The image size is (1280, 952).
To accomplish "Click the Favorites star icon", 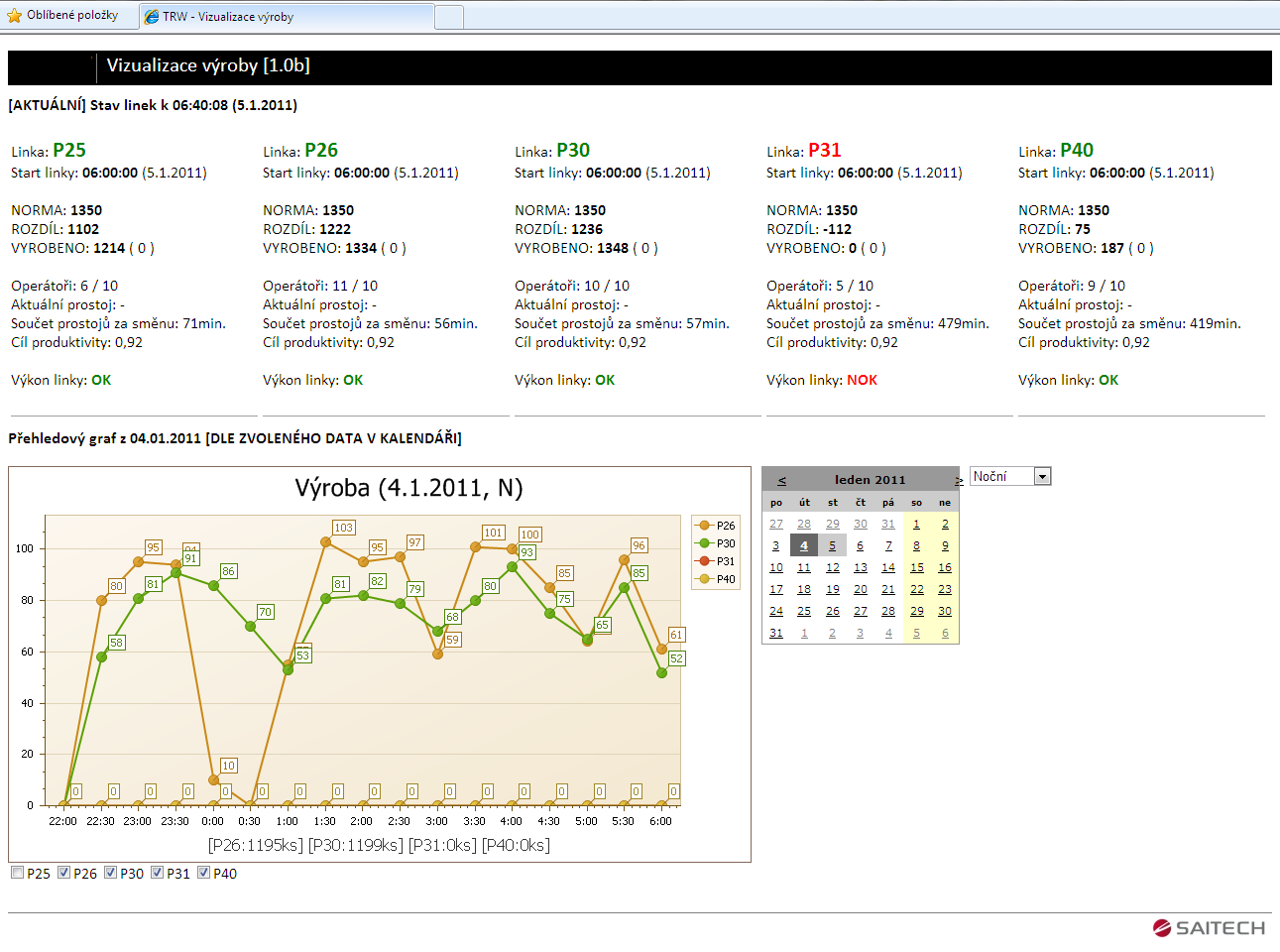I will [x=14, y=16].
